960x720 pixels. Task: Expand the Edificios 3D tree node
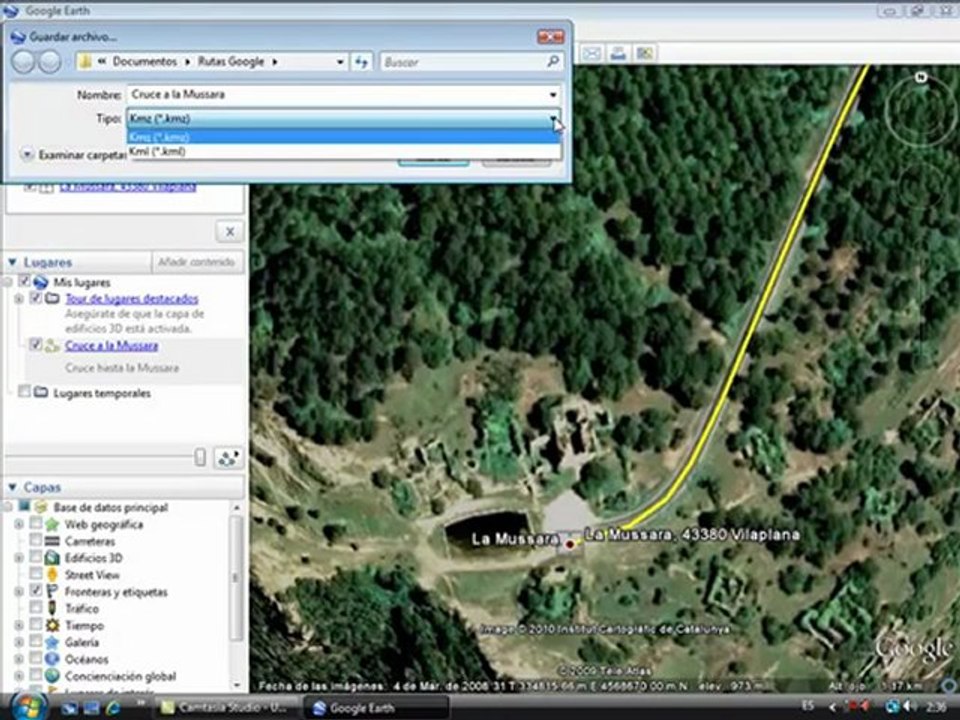pos(19,558)
